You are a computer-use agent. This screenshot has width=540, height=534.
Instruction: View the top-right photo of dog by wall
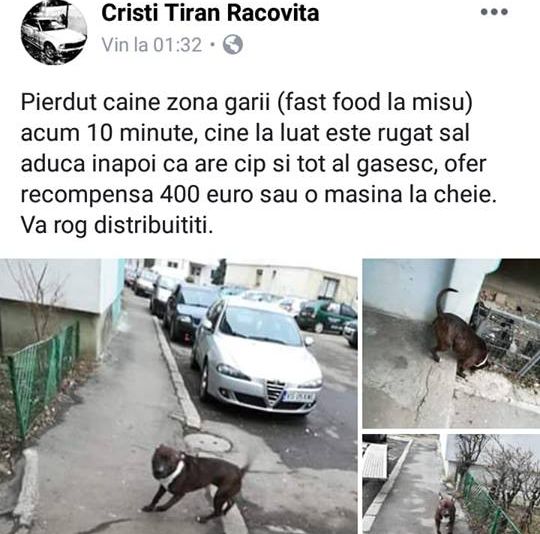click(451, 343)
